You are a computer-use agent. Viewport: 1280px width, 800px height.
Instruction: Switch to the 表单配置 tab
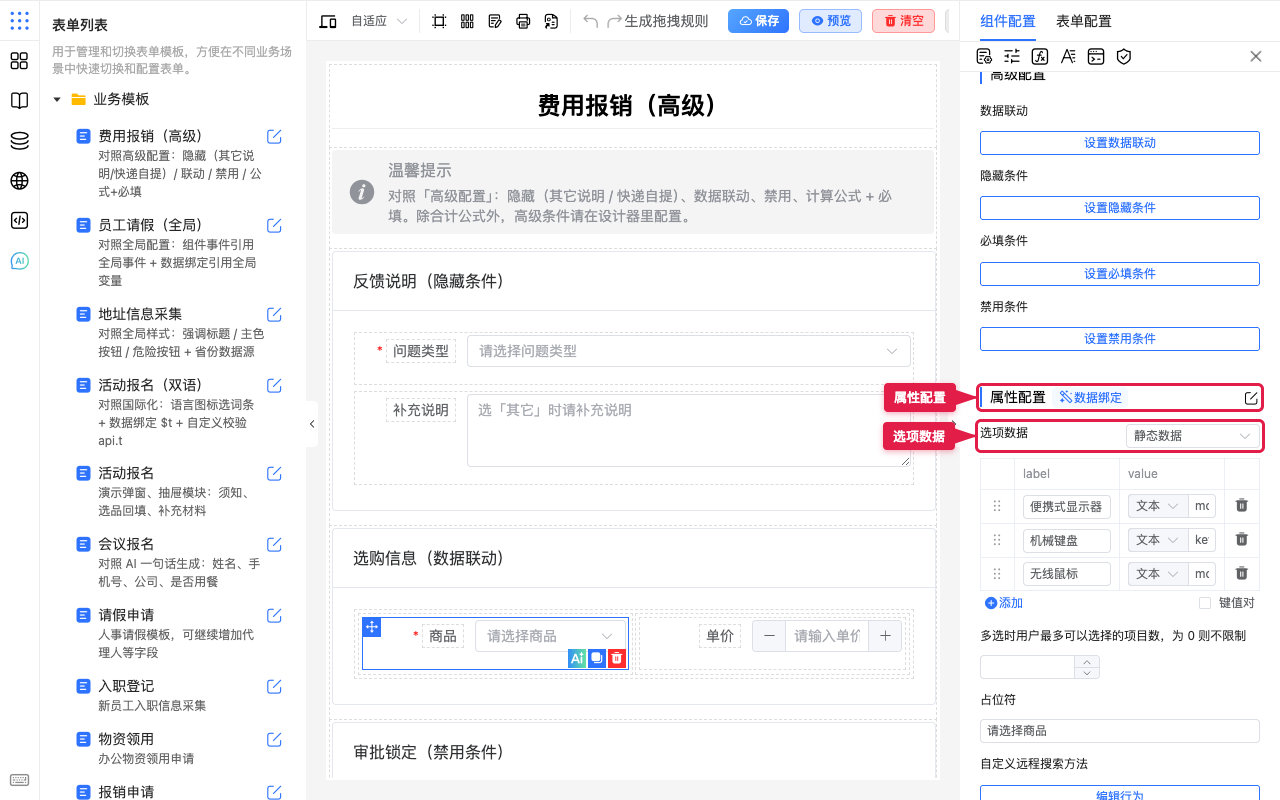pos(1083,21)
